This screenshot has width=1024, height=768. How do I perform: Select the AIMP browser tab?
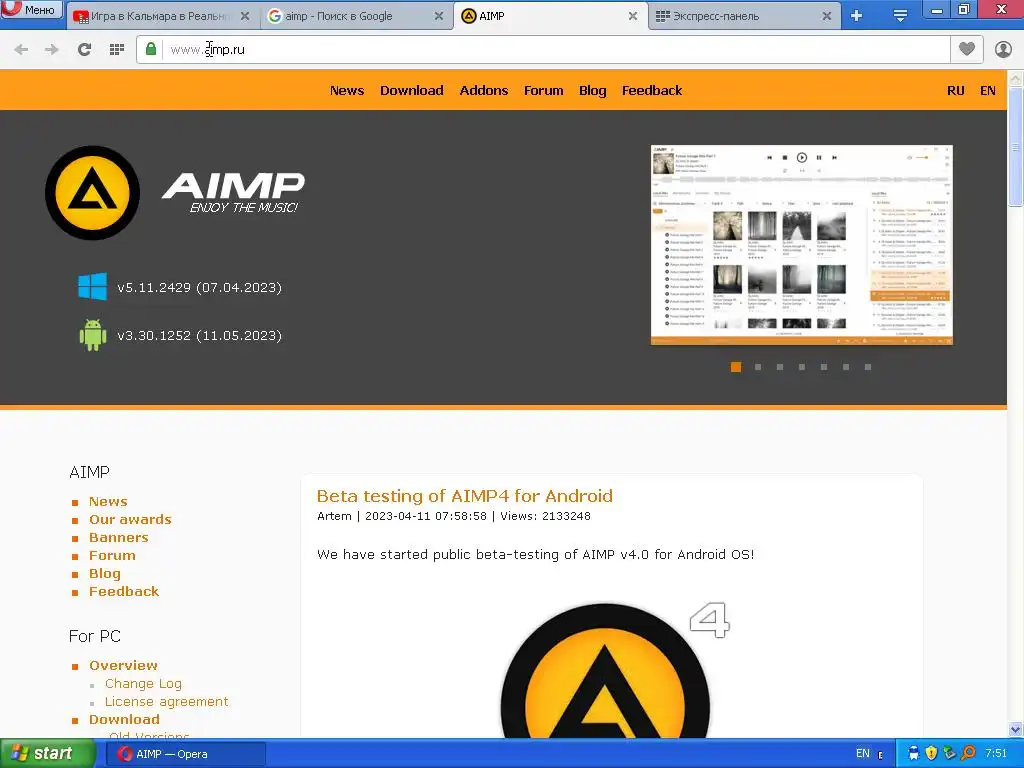(551, 16)
